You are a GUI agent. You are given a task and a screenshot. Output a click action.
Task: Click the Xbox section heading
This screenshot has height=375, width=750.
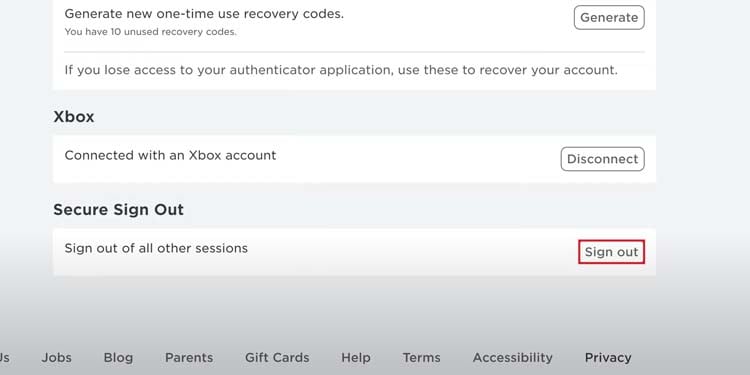74,117
